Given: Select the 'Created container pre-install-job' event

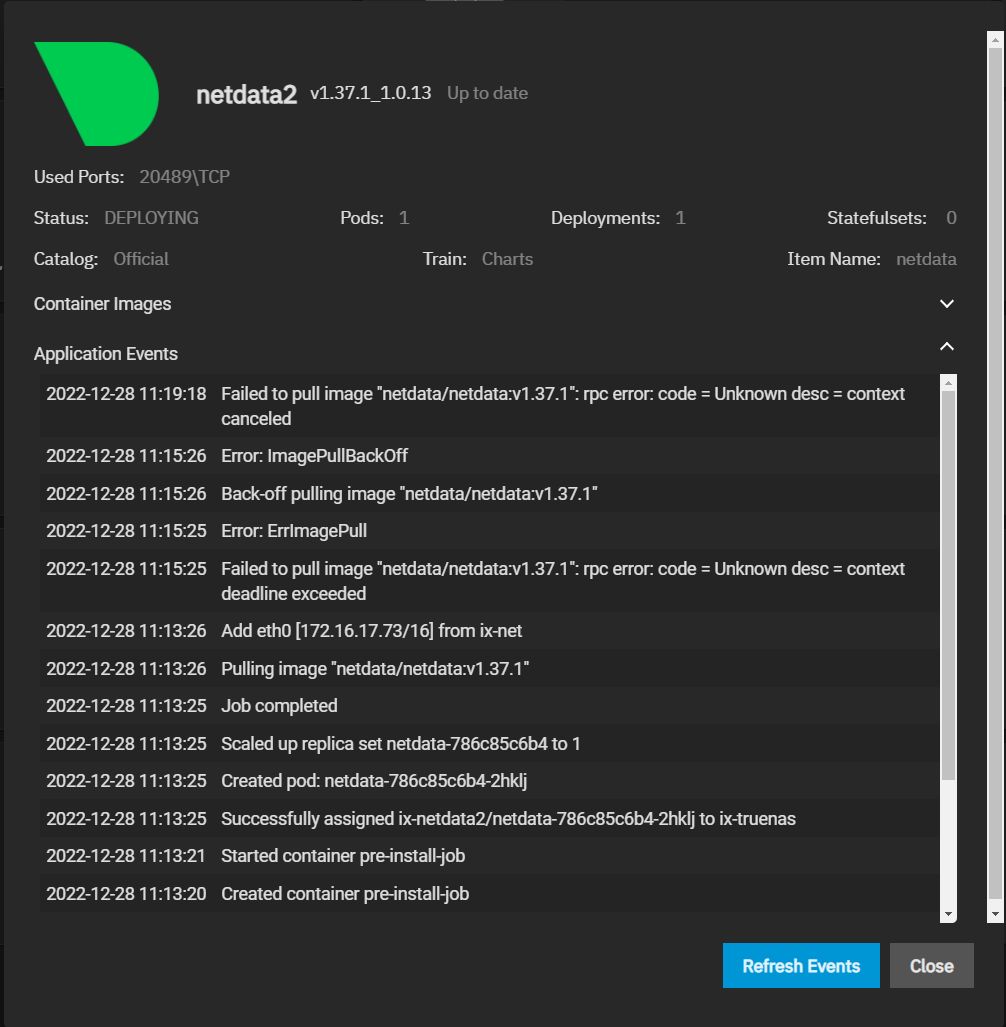Looking at the screenshot, I should [x=489, y=894].
